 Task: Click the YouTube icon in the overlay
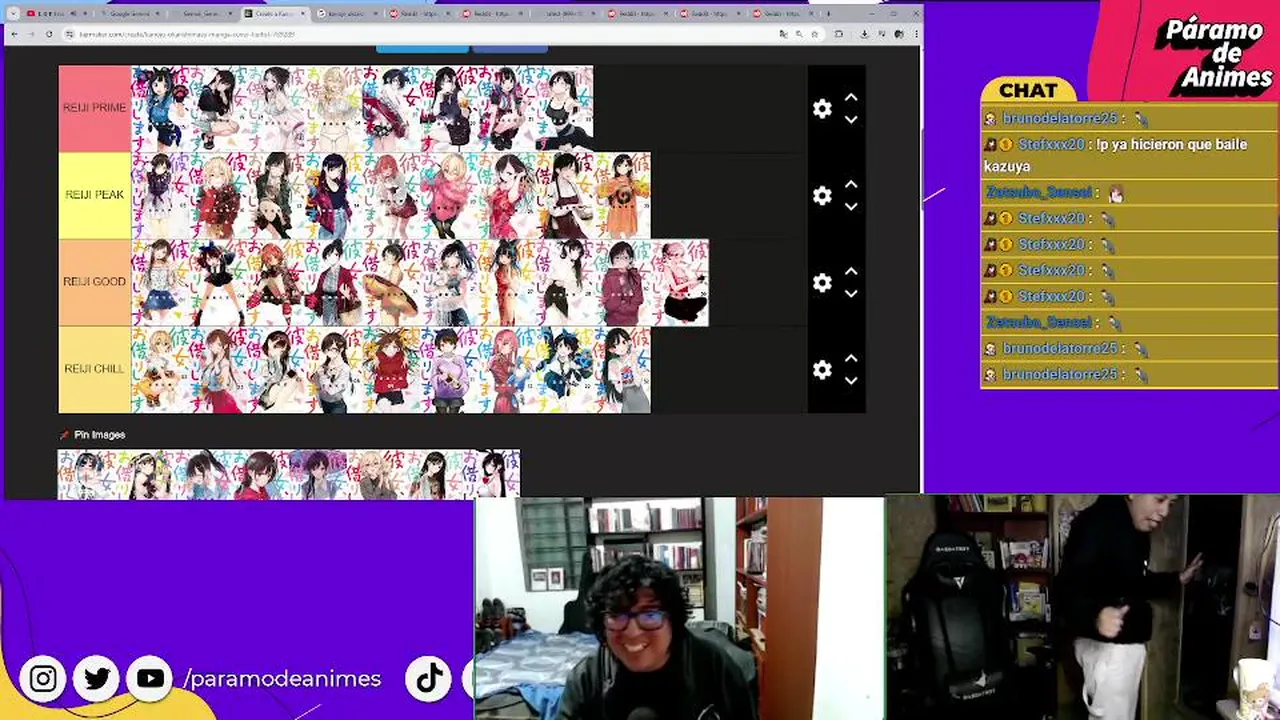(x=151, y=679)
